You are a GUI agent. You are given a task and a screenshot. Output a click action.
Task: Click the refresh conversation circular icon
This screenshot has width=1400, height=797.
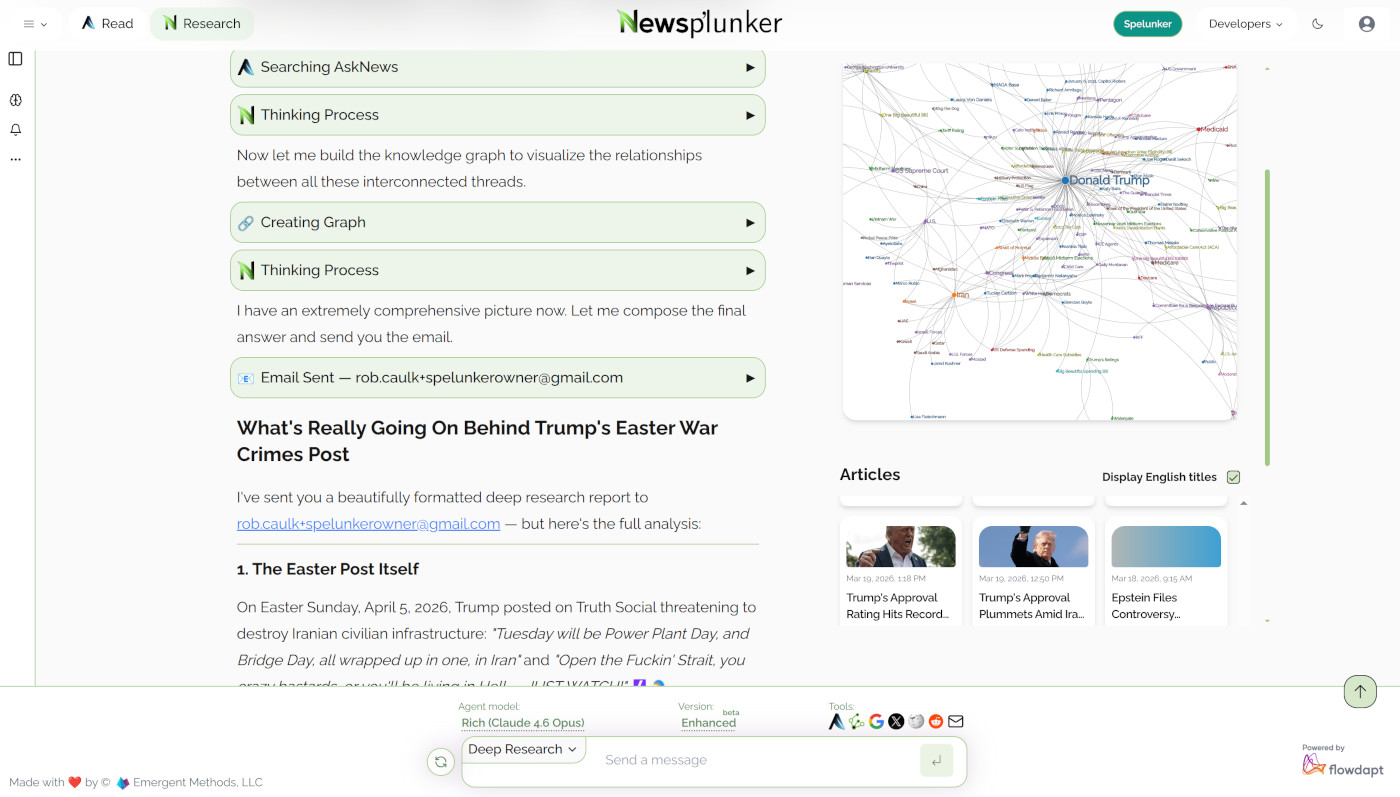coord(440,762)
